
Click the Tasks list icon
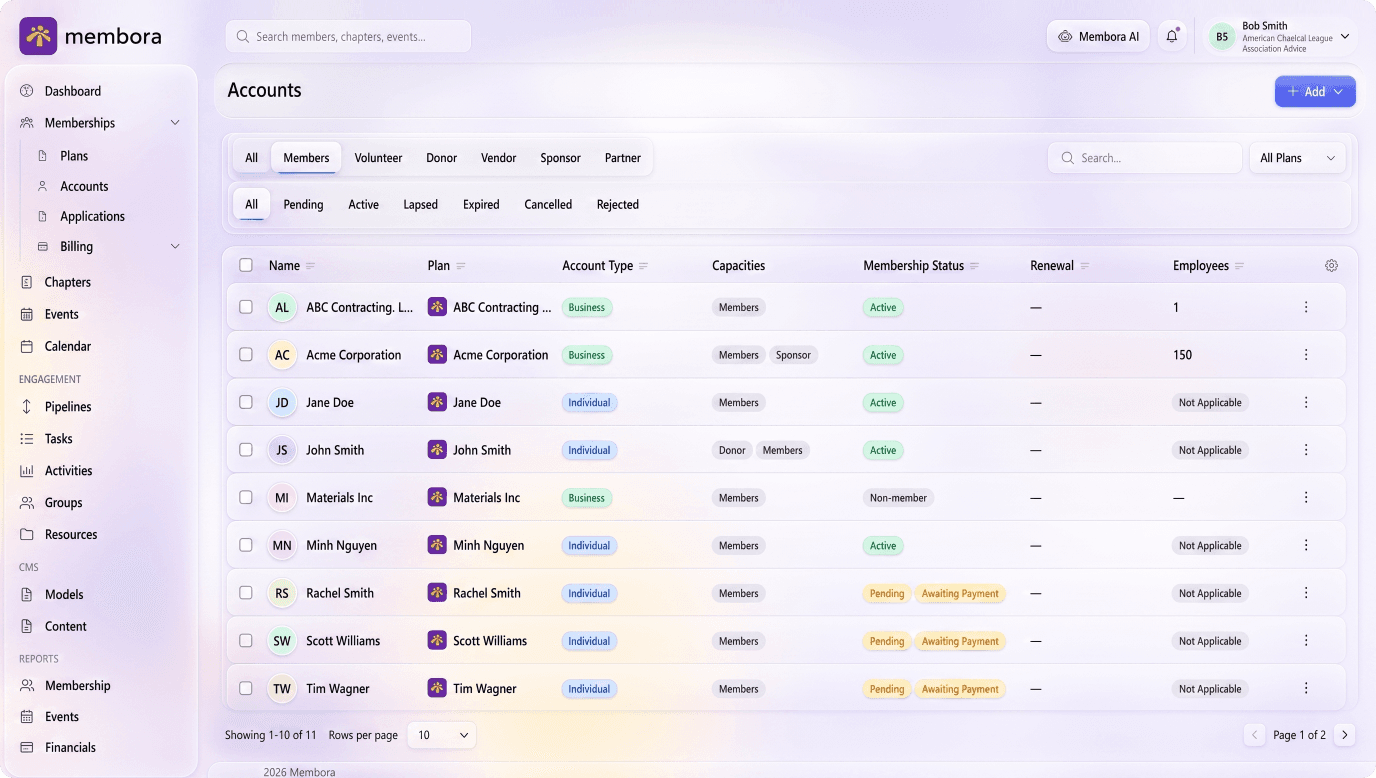tap(27, 439)
